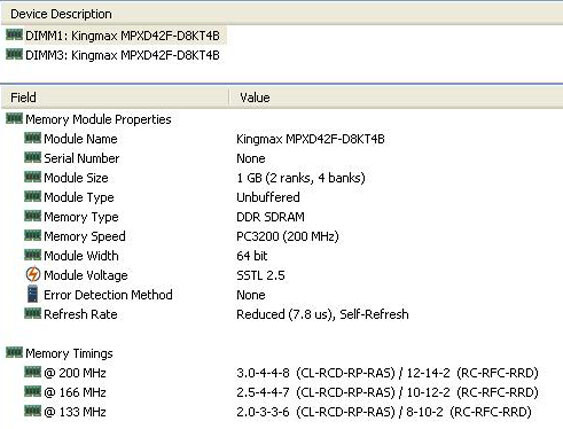The image size is (563, 429).
Task: Click the value 1 GB (2 ranks, 4 banks)
Action: pos(301,178)
